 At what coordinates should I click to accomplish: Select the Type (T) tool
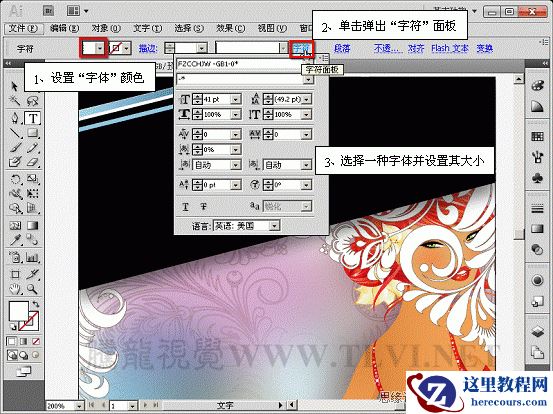tap(32, 118)
